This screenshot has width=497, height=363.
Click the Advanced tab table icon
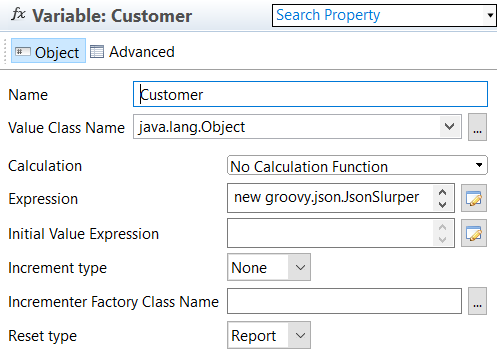97,52
